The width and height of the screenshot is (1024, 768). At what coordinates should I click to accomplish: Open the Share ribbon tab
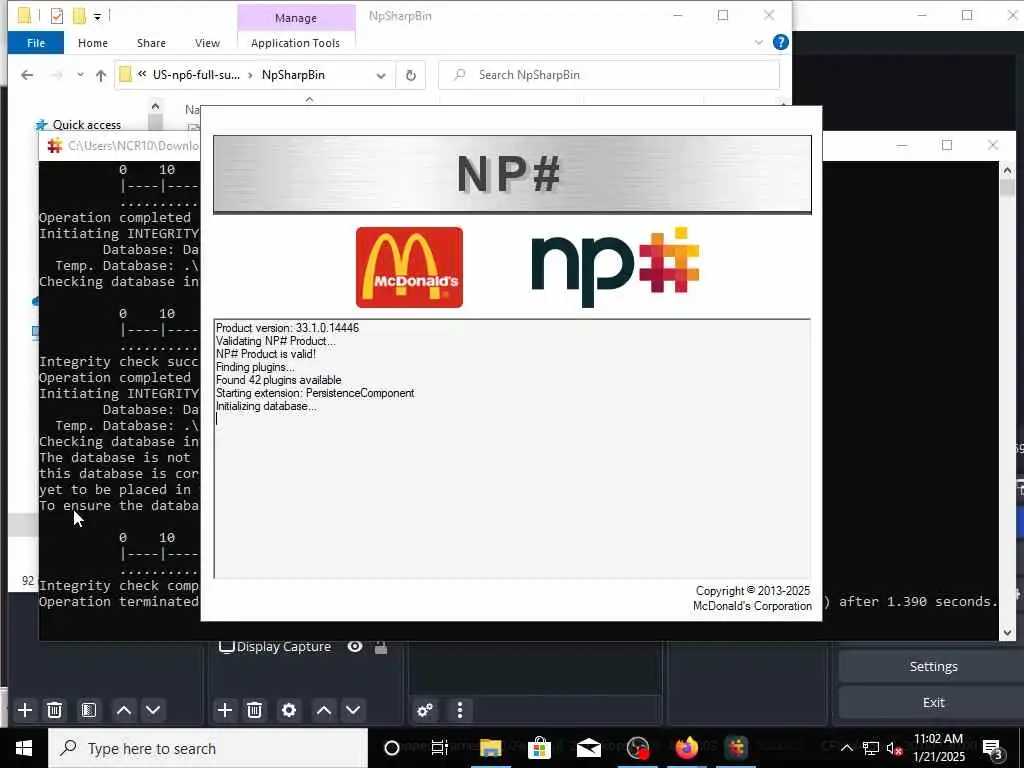[x=152, y=43]
